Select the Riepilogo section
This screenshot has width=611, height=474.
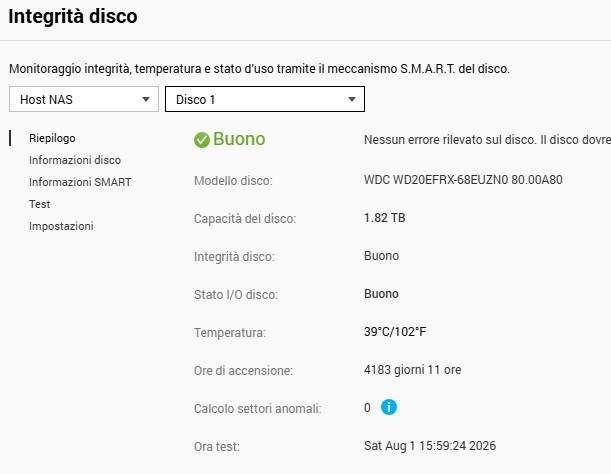pos(52,138)
